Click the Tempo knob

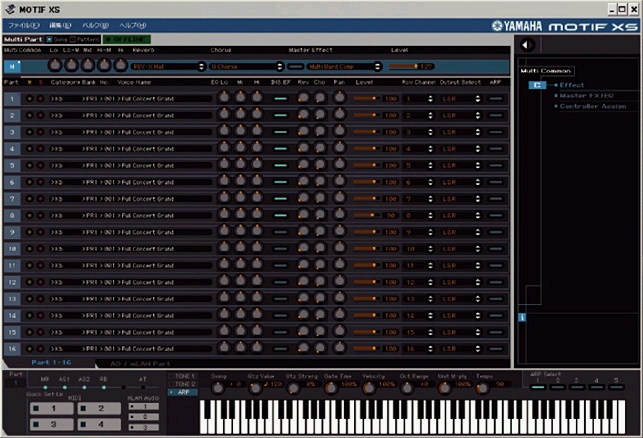[x=483, y=388]
